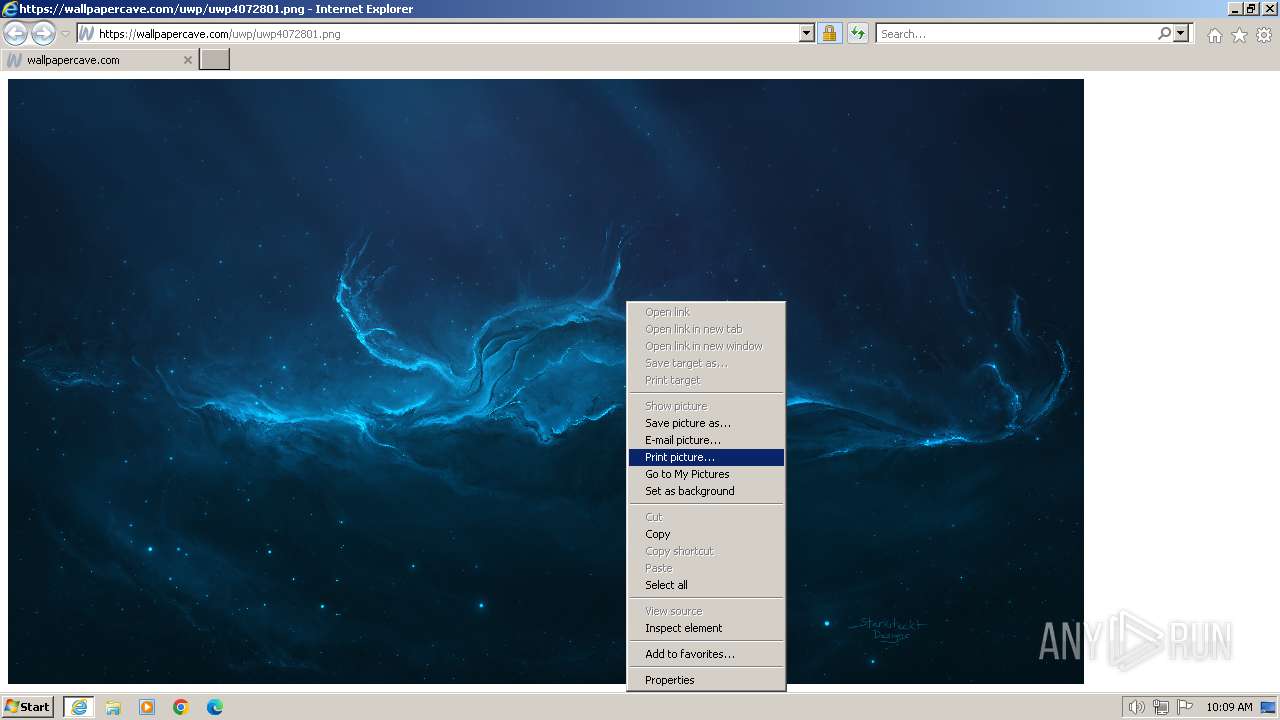The width and height of the screenshot is (1280, 720).
Task: Close the wallpapercave.com tab
Action: pos(187,60)
